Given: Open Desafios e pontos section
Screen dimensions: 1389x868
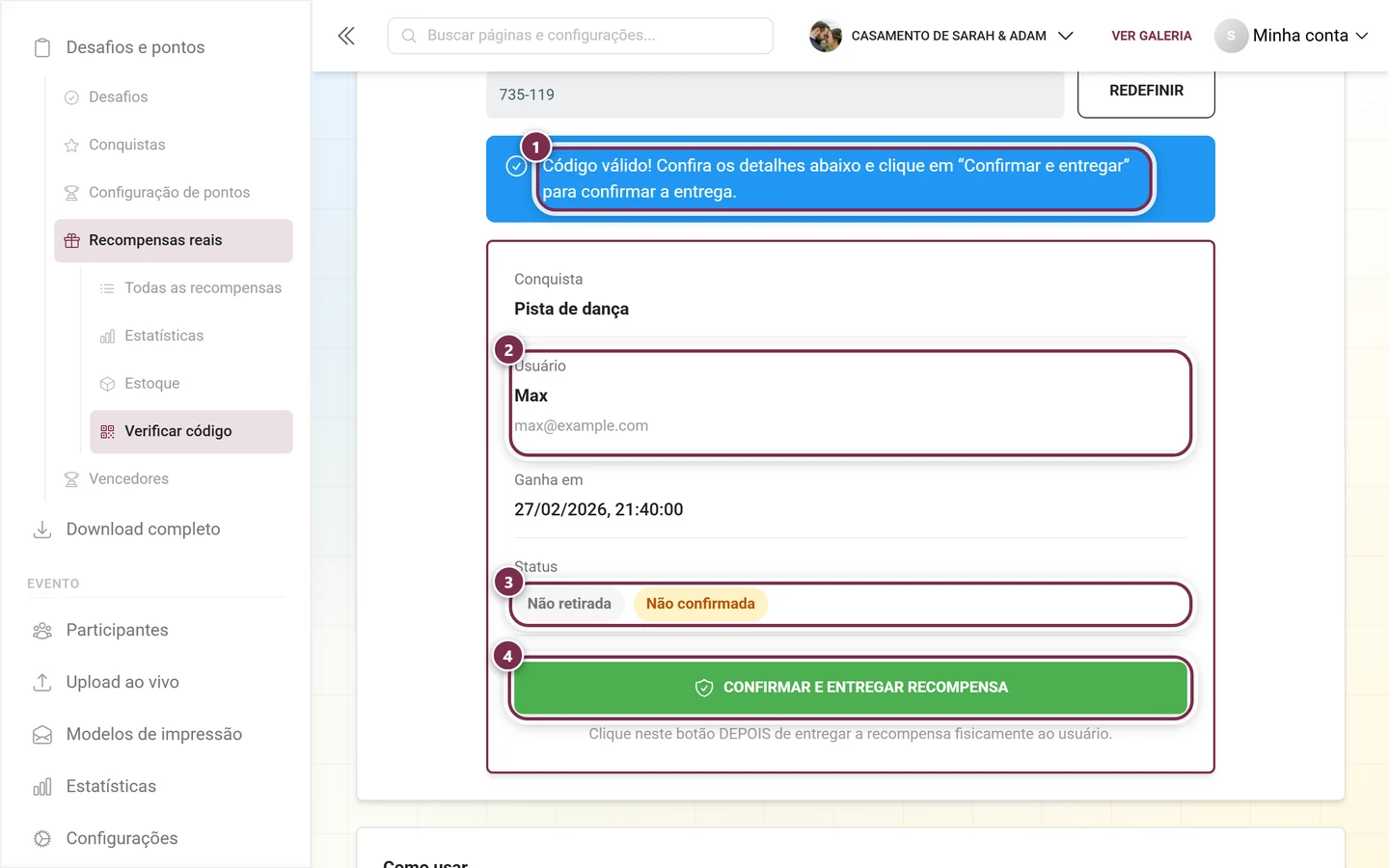Looking at the screenshot, I should [135, 47].
